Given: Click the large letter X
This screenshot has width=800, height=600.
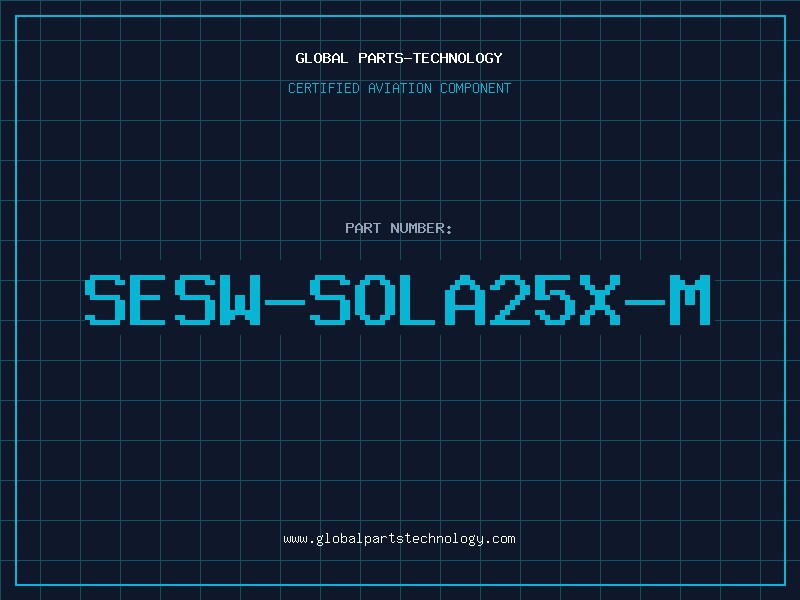Looking at the screenshot, I should [600, 300].
